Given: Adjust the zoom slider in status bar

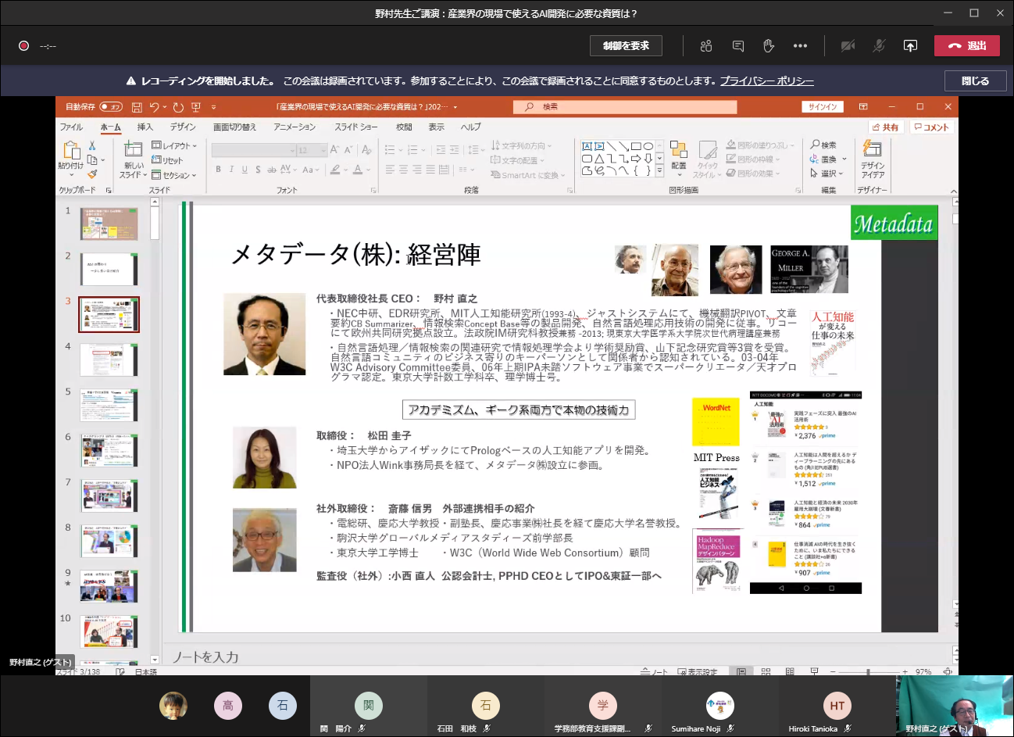Looking at the screenshot, I should coord(868,672).
